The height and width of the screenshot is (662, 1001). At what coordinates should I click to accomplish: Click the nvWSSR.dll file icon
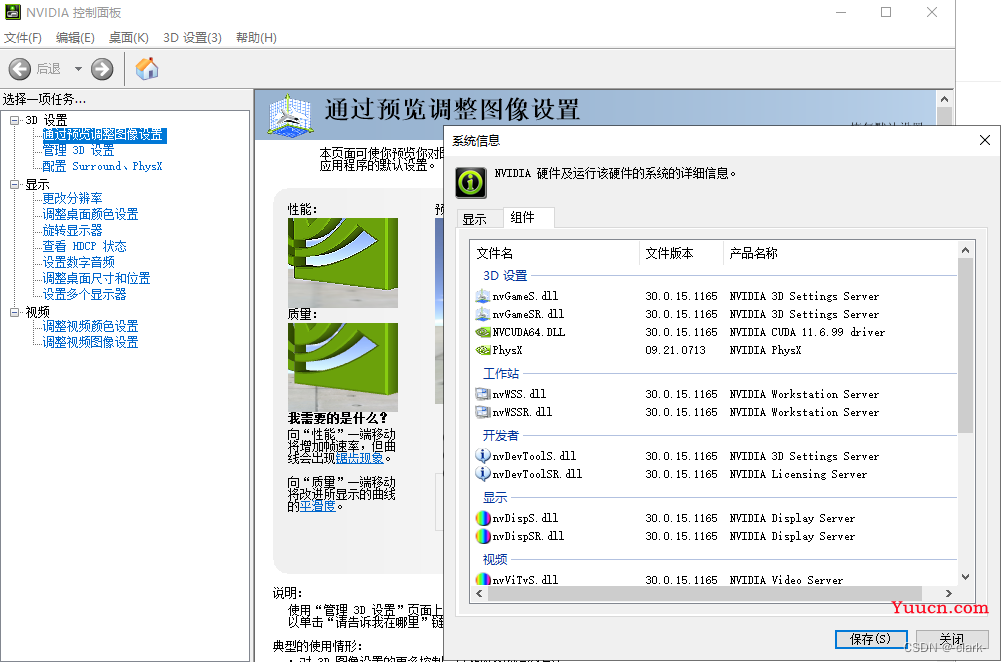tap(483, 412)
